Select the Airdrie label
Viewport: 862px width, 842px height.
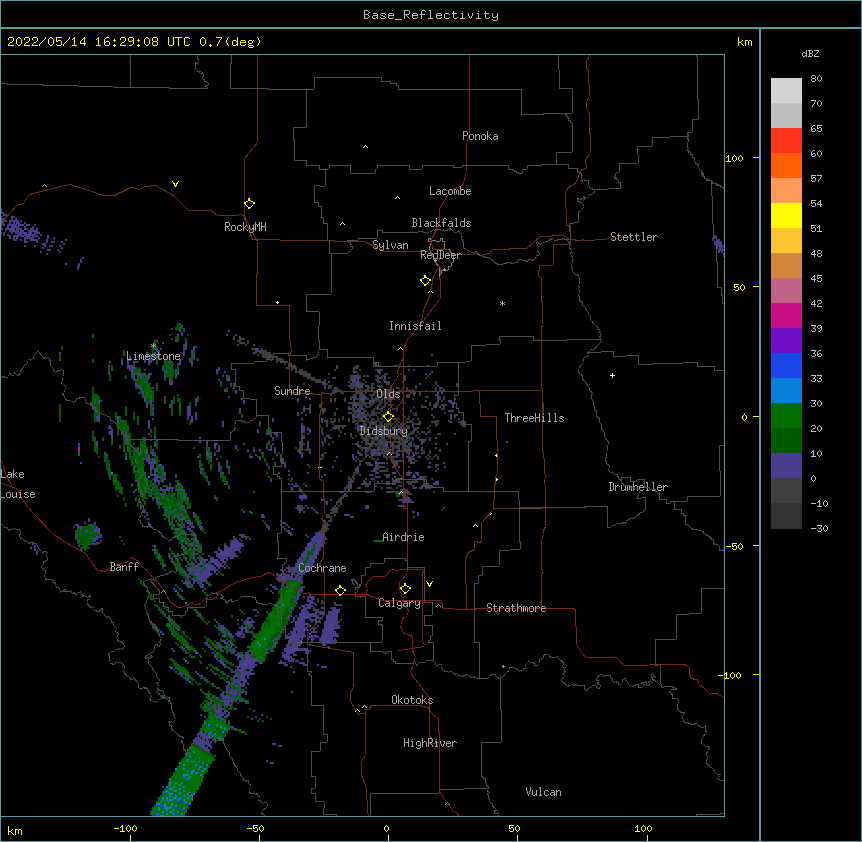(403, 537)
